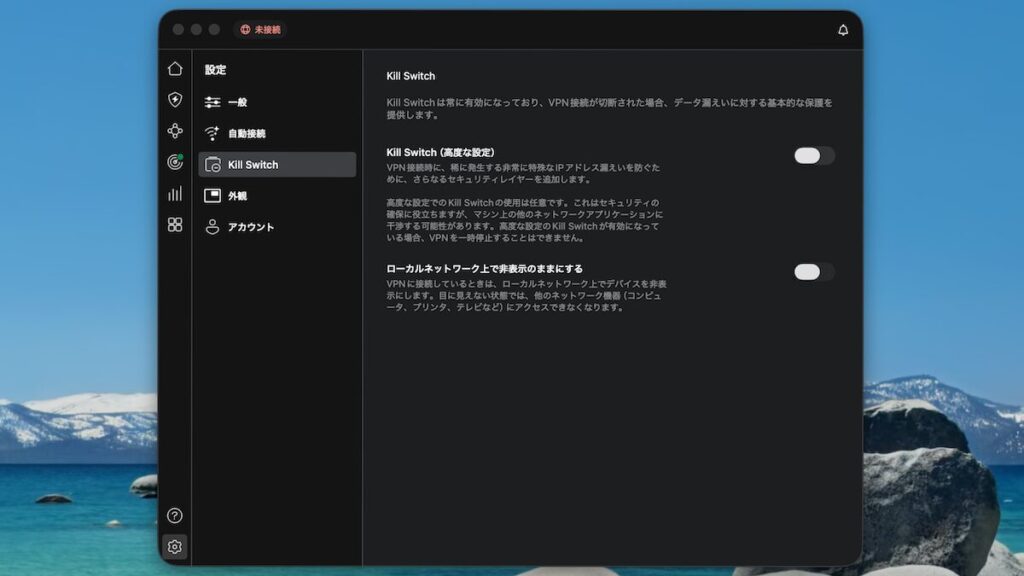
Task: Select 一般 in the settings list
Action: pyautogui.click(x=237, y=102)
